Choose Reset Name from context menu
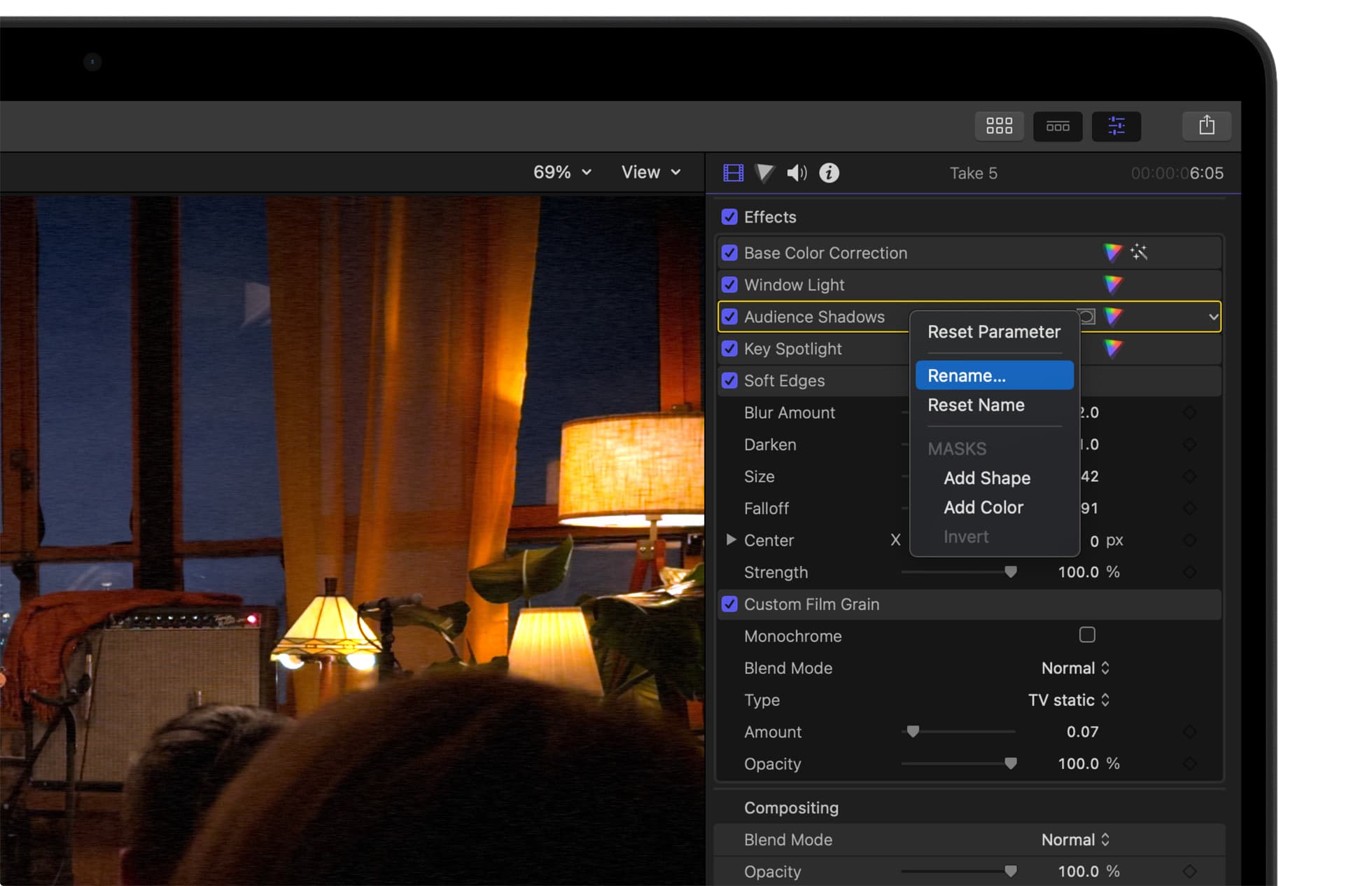The height and width of the screenshot is (886, 1372). point(994,405)
